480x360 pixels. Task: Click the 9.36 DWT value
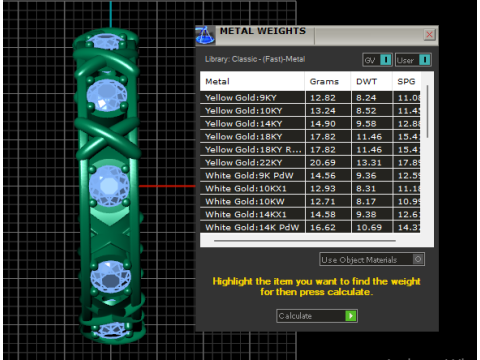point(366,176)
